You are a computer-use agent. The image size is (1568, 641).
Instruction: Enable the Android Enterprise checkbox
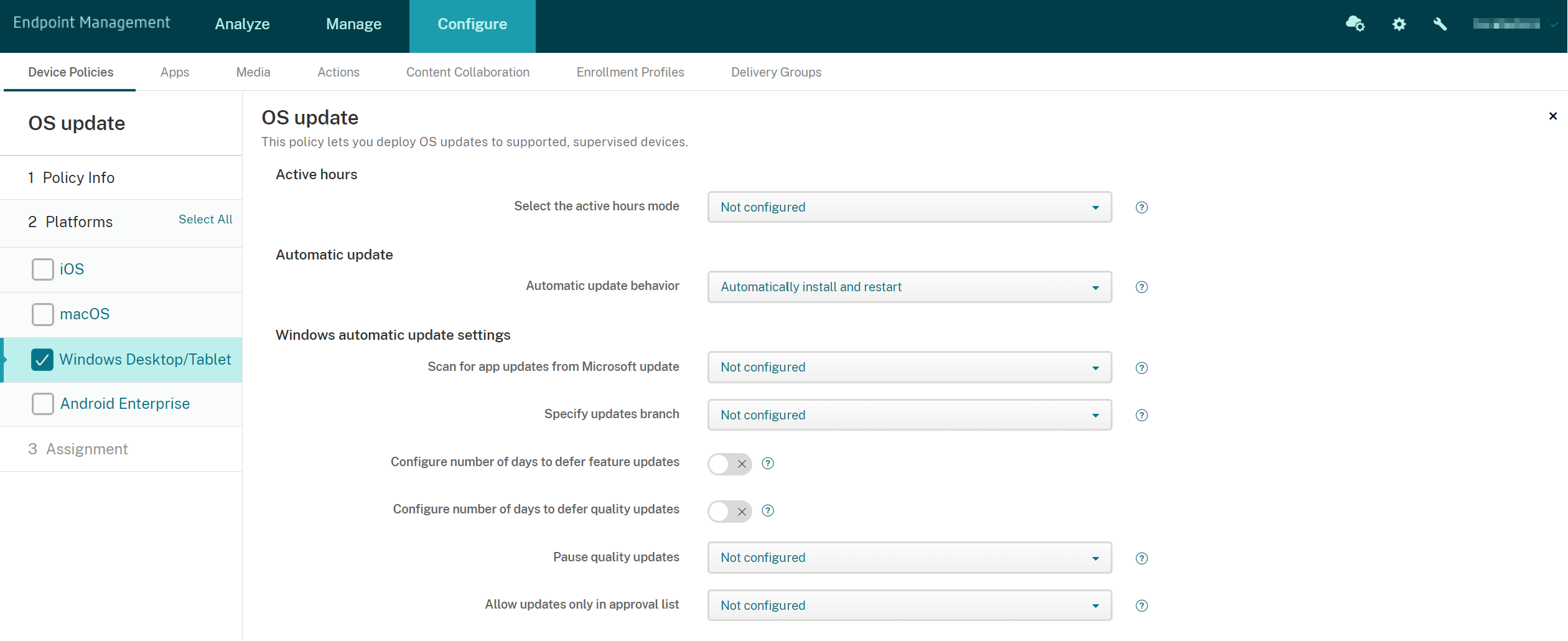(43, 404)
